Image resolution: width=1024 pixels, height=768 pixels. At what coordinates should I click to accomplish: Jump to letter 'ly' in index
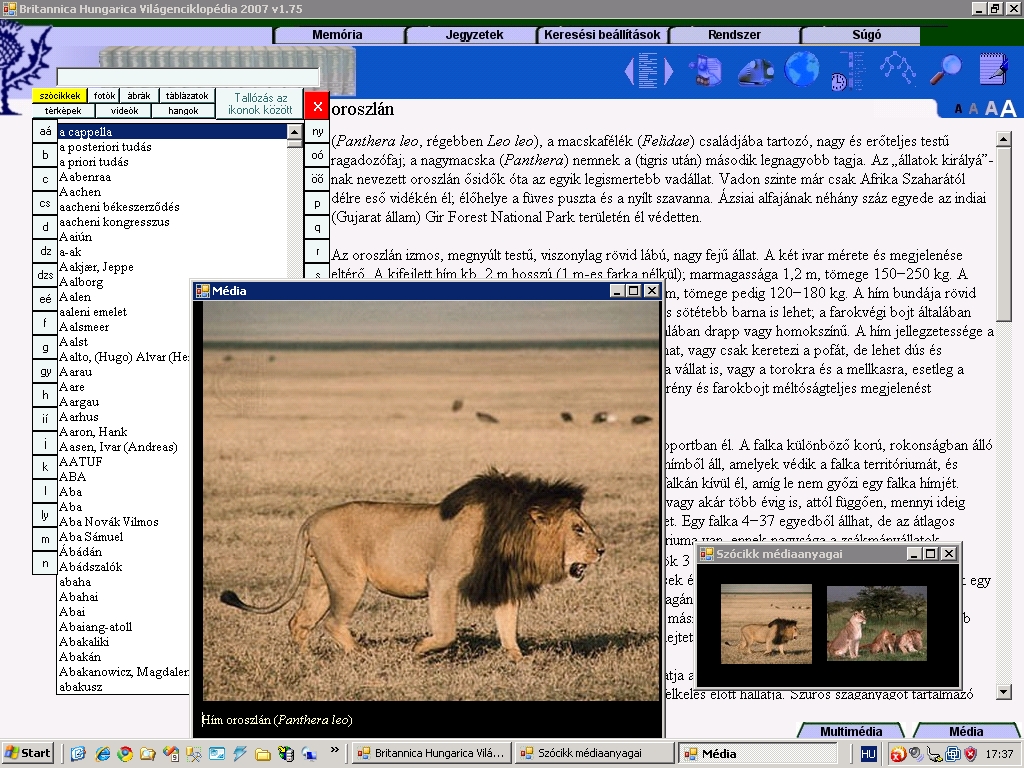tap(45, 515)
